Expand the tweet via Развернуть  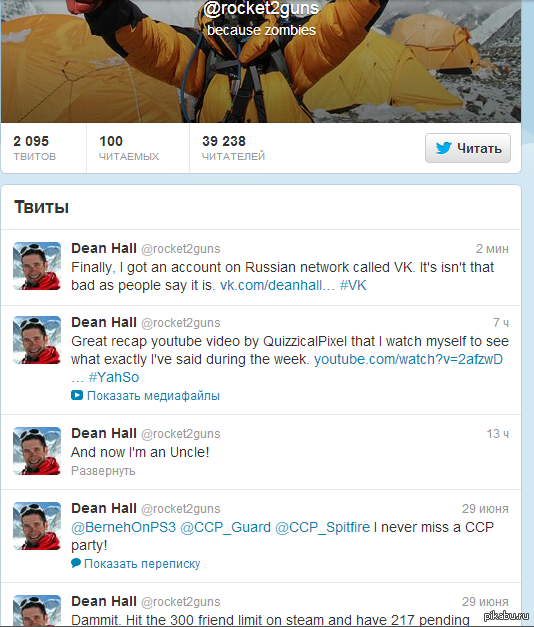[103, 471]
